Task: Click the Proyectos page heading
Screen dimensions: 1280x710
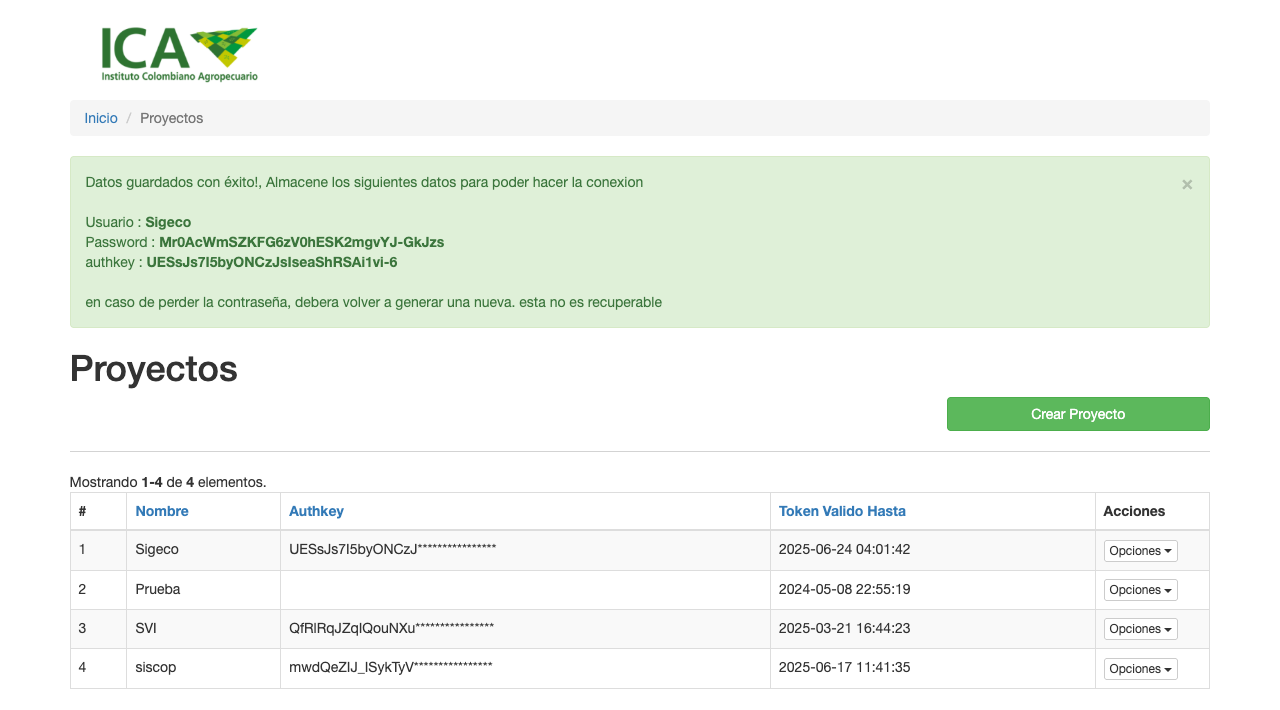Action: (154, 369)
